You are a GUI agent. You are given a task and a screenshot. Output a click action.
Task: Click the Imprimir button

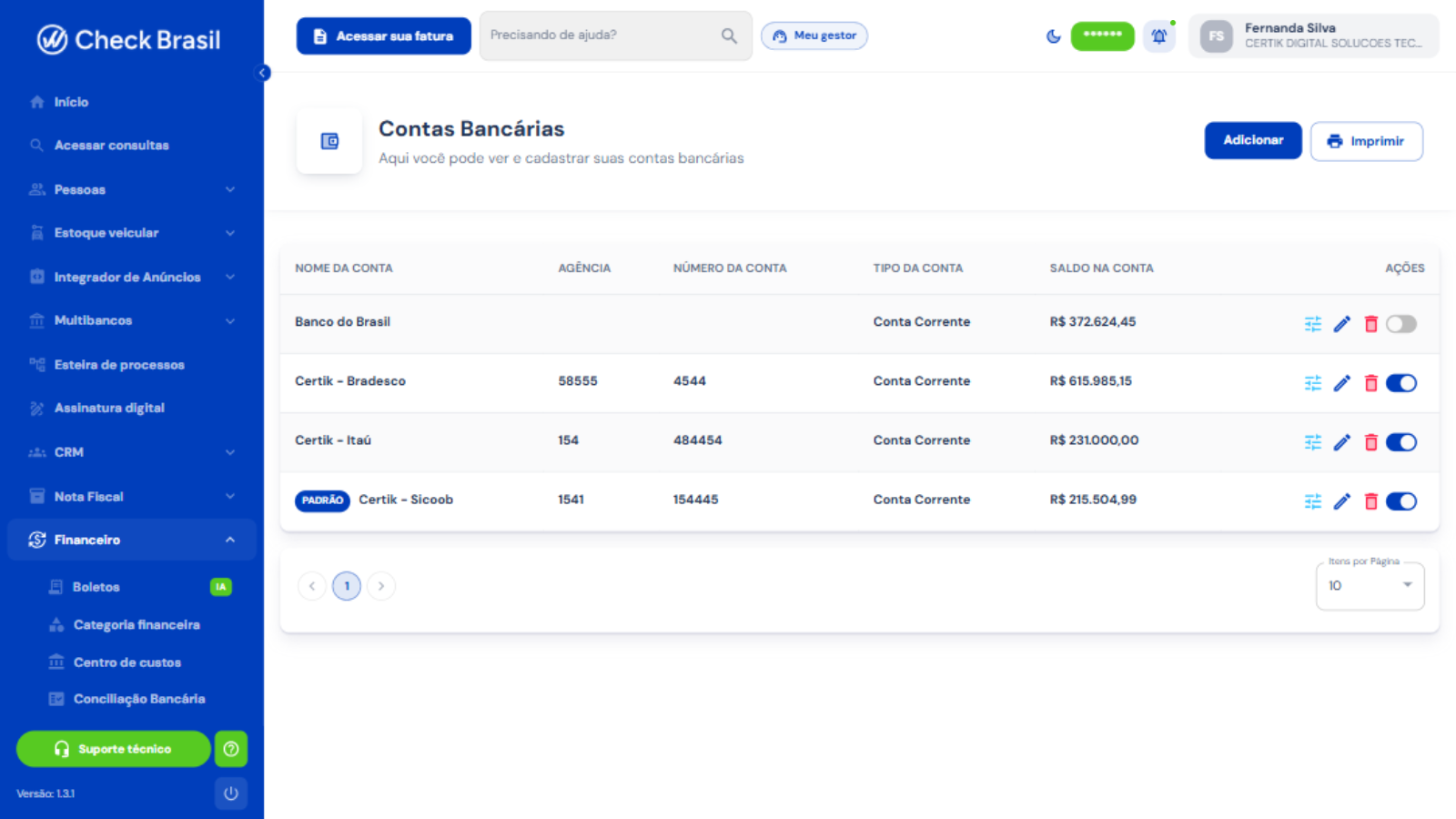tap(1366, 141)
